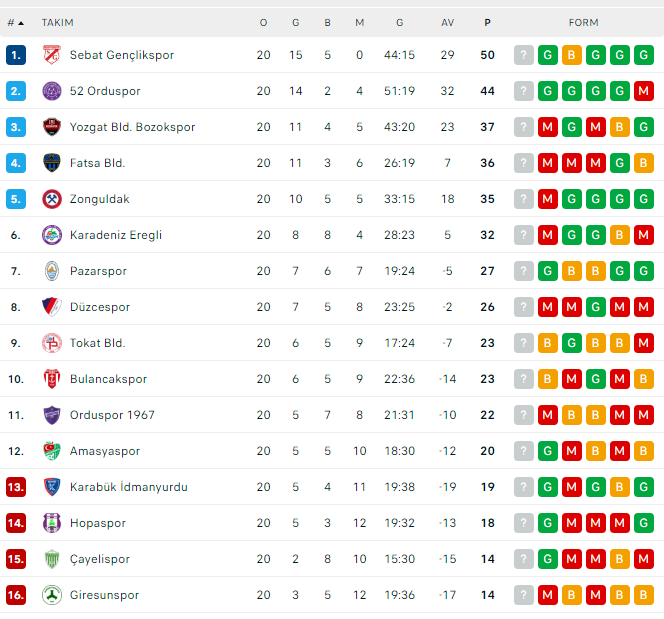Viewport: 664px width, 619px height.
Task: Click the Düzcespor team logo
Action: point(52,307)
